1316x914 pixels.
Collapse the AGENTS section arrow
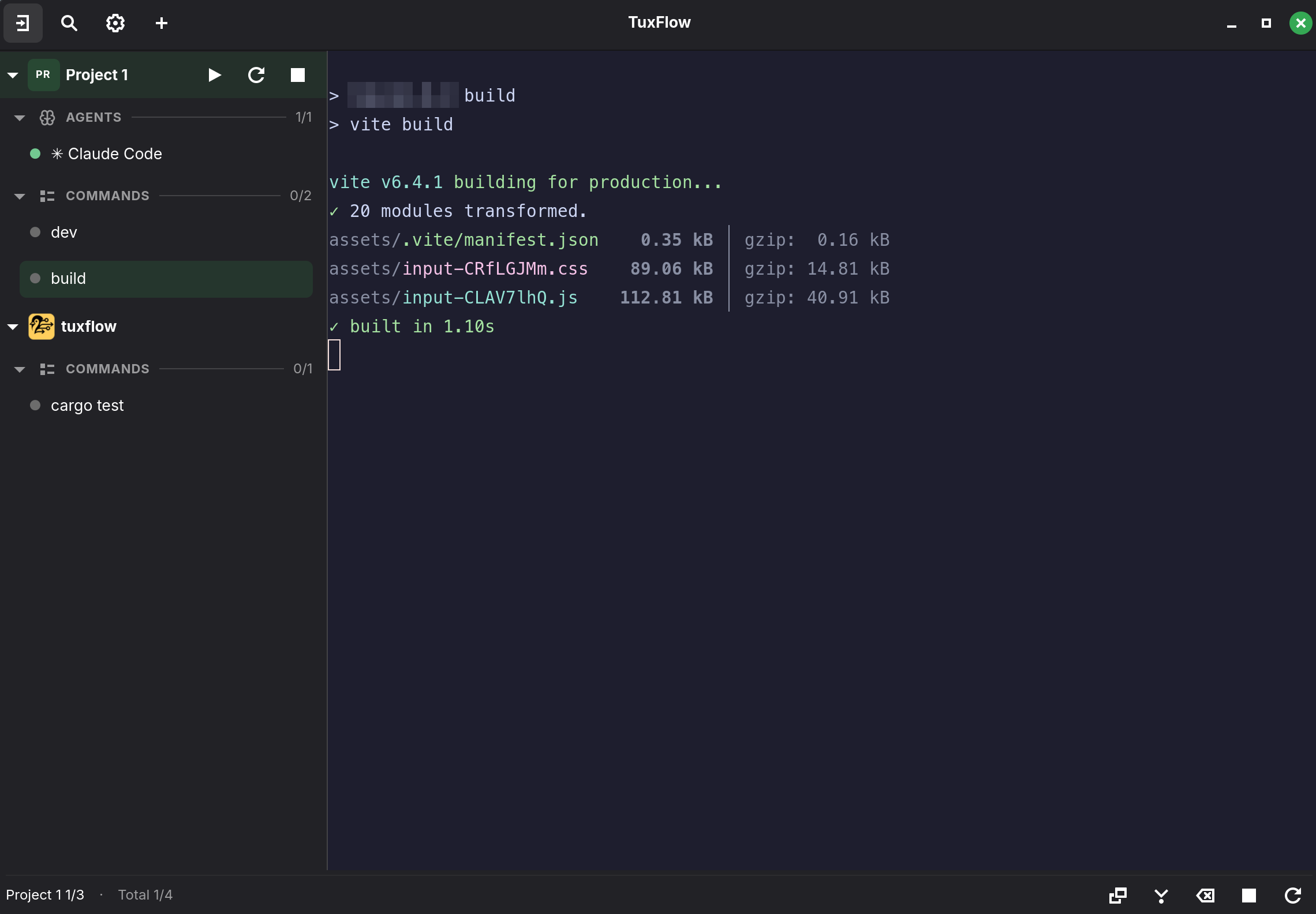point(20,118)
